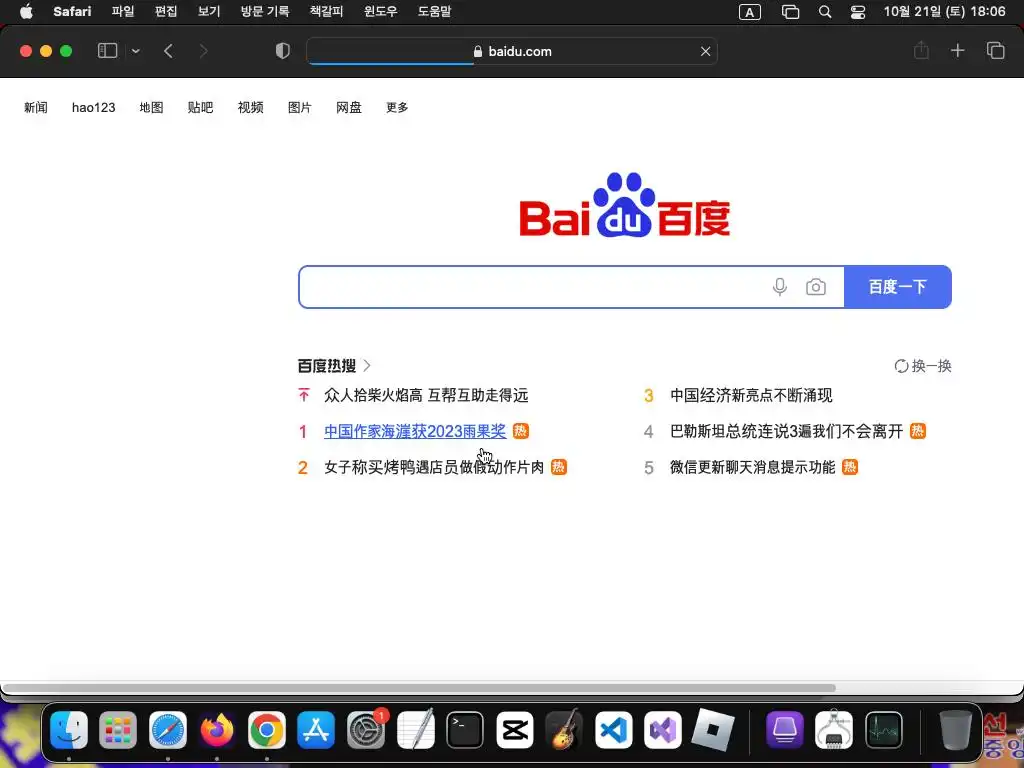Launch Roblox from the Dock
This screenshot has height=768, width=1024.
(712, 729)
